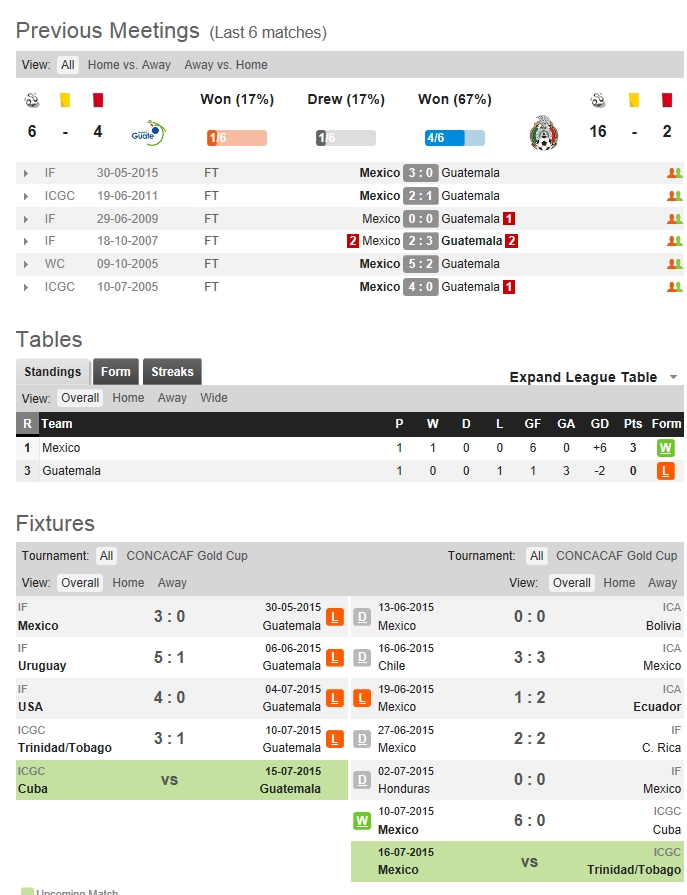Select 'Home vs. Away' meetings view
The width and height of the screenshot is (687, 895).
(x=129, y=65)
